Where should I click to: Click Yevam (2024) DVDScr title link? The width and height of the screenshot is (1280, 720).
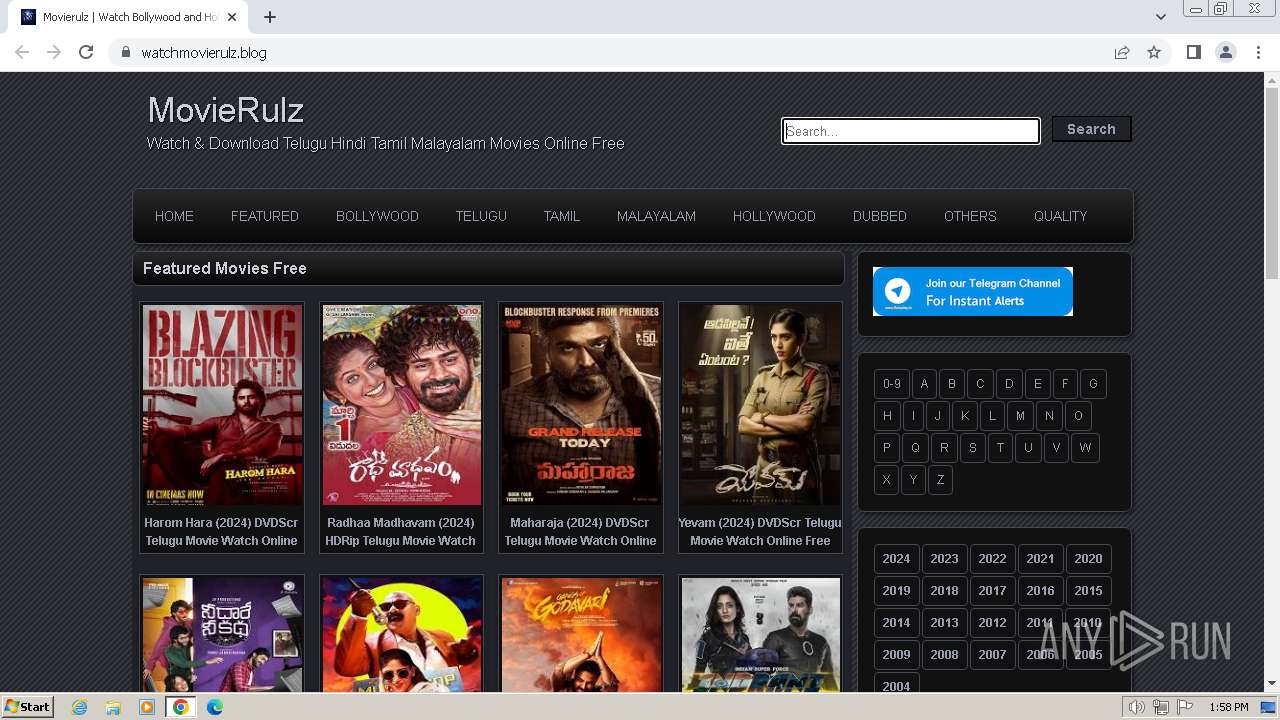(x=760, y=532)
